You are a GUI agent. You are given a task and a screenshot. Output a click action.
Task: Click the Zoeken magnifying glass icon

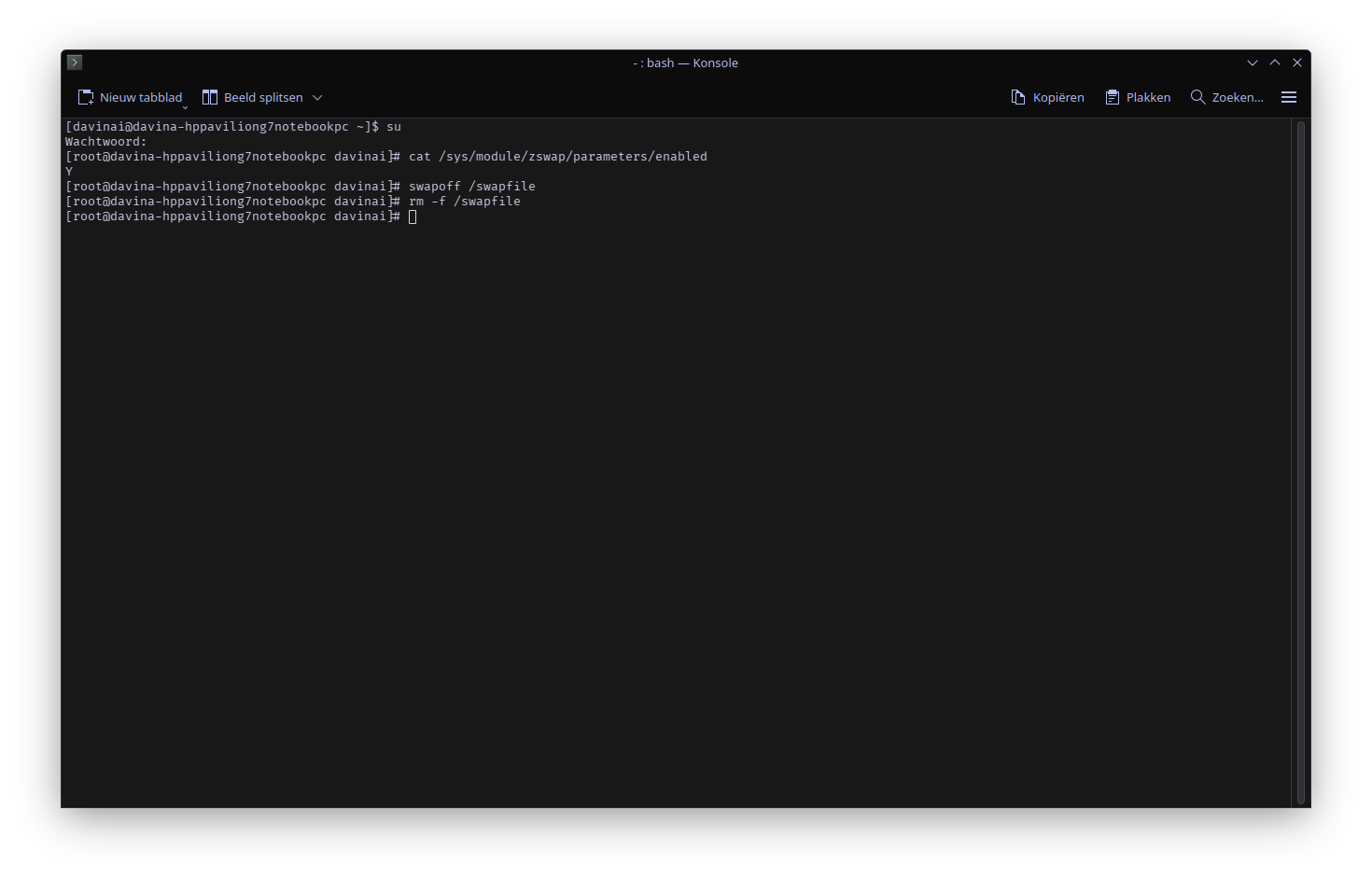click(1197, 97)
